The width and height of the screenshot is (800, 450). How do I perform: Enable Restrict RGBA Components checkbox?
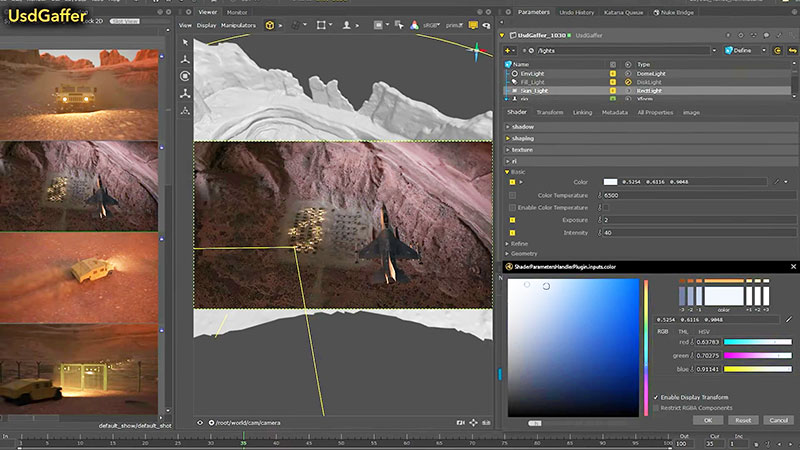(x=656, y=407)
